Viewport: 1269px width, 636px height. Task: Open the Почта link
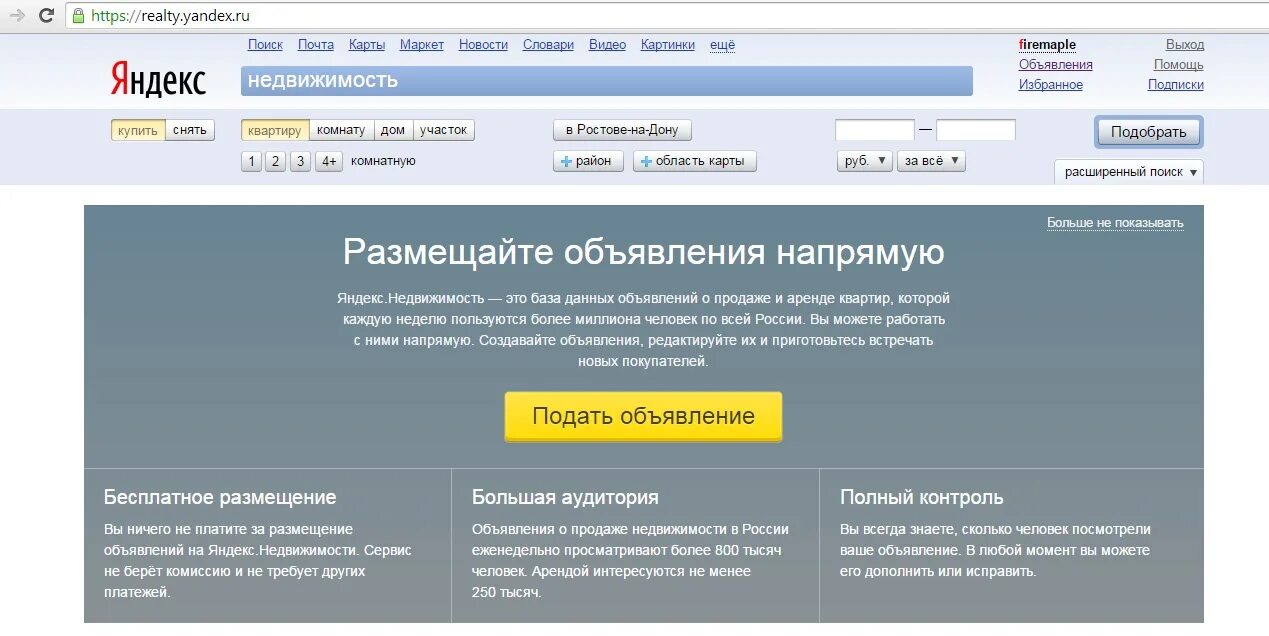[x=316, y=45]
